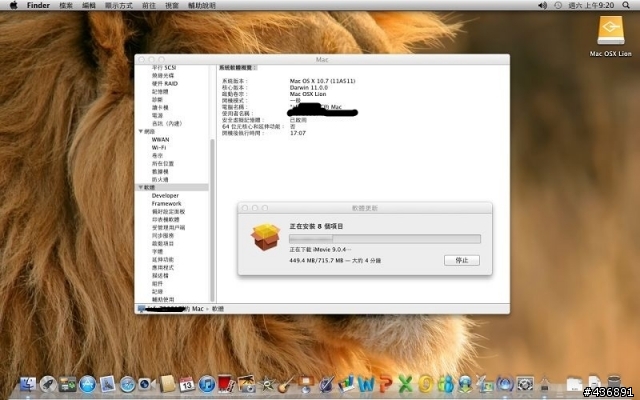Launch Launchpad rocket icon in Dock
This screenshot has height=400, width=640.
48,384
